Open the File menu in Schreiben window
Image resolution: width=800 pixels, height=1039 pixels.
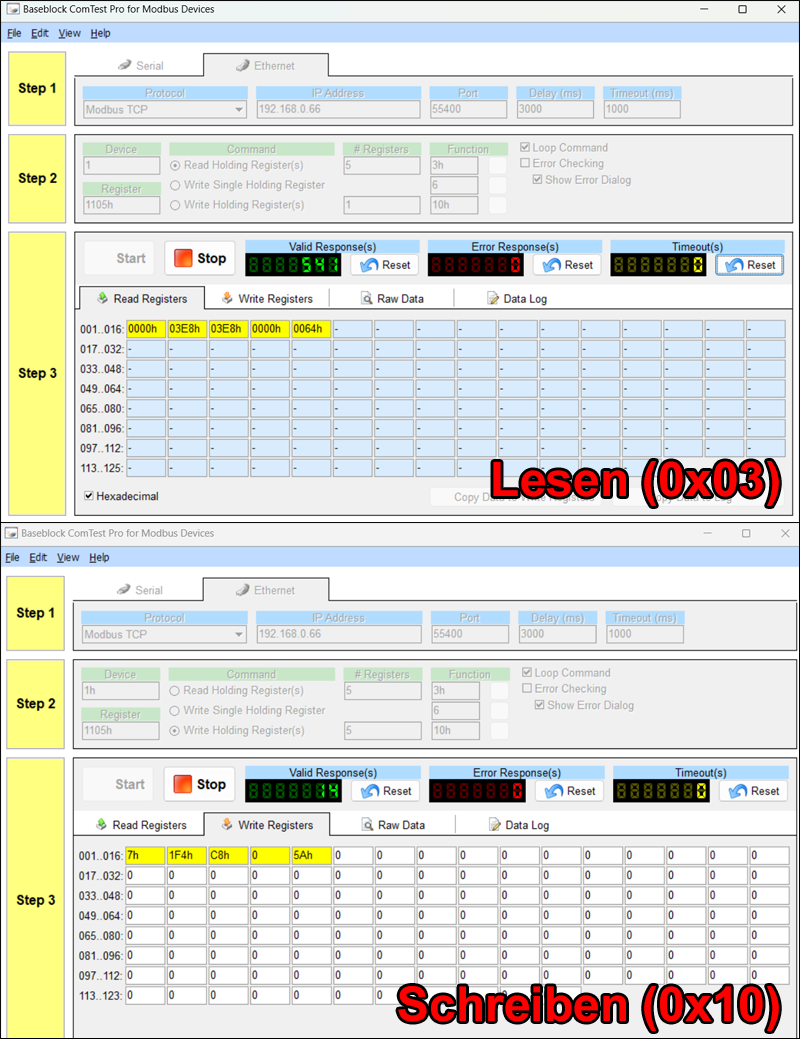[x=14, y=557]
